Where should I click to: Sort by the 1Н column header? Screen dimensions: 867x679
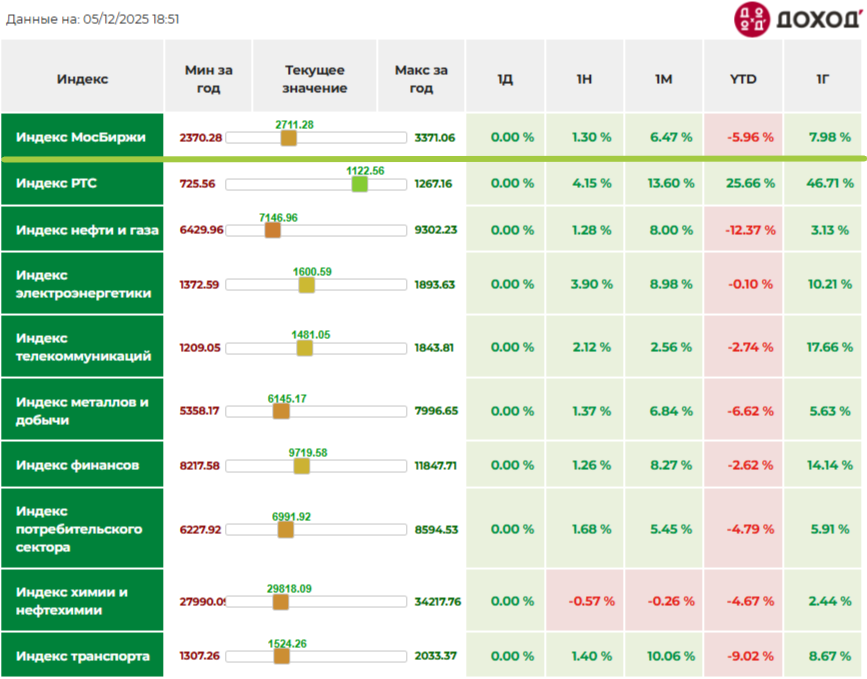tap(584, 76)
